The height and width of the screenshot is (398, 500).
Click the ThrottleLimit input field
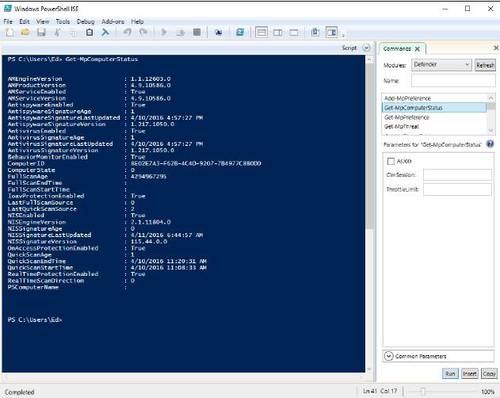coord(457,189)
